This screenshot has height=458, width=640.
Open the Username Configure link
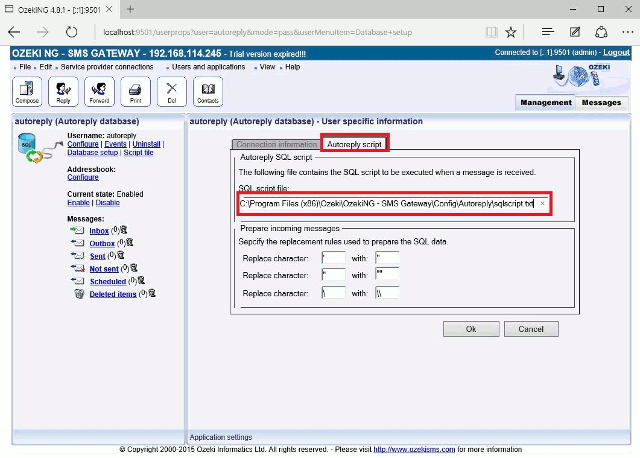pos(83,144)
